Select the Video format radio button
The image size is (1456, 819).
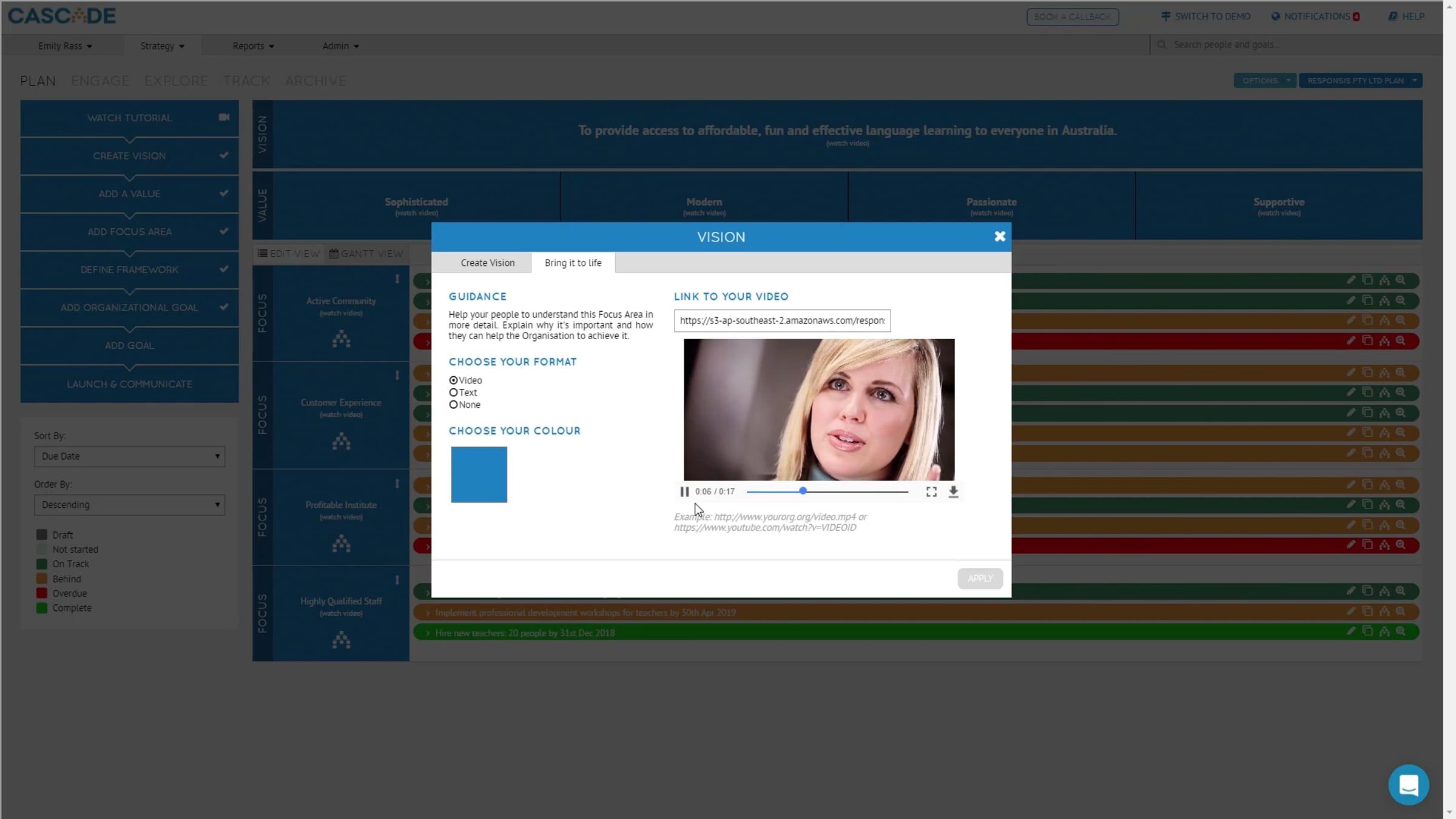[453, 380]
